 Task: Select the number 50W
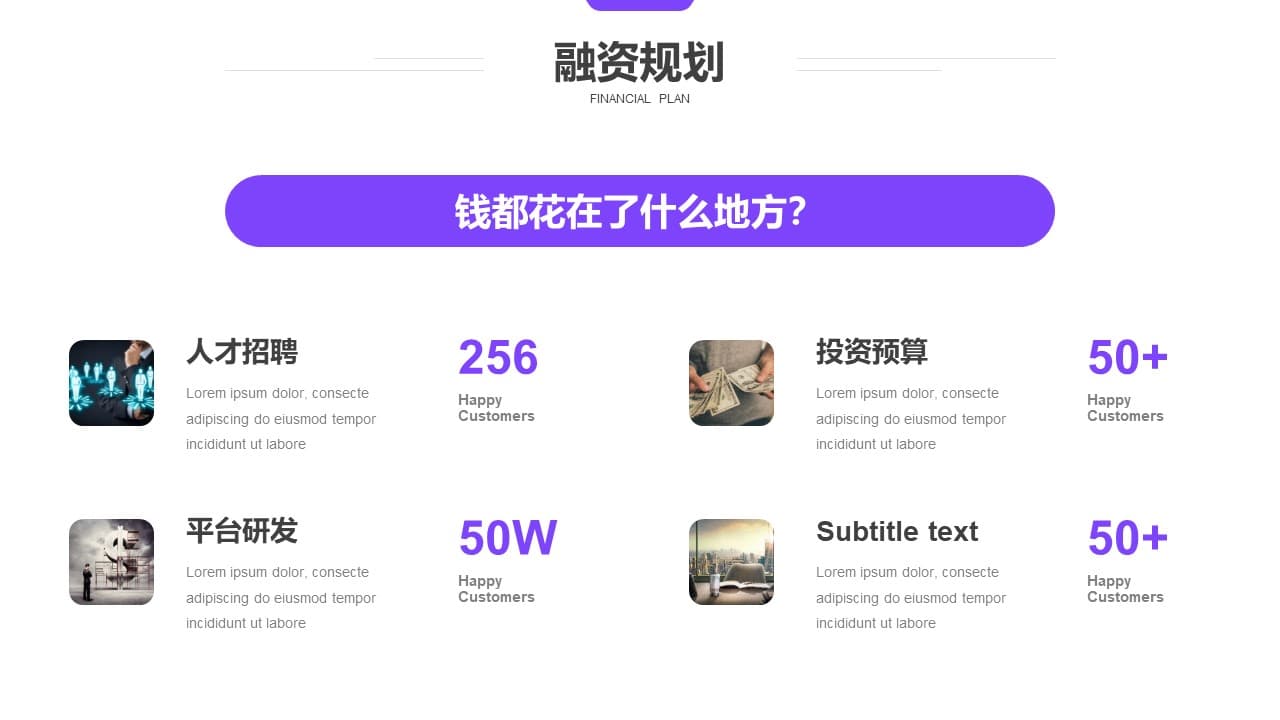(x=507, y=538)
